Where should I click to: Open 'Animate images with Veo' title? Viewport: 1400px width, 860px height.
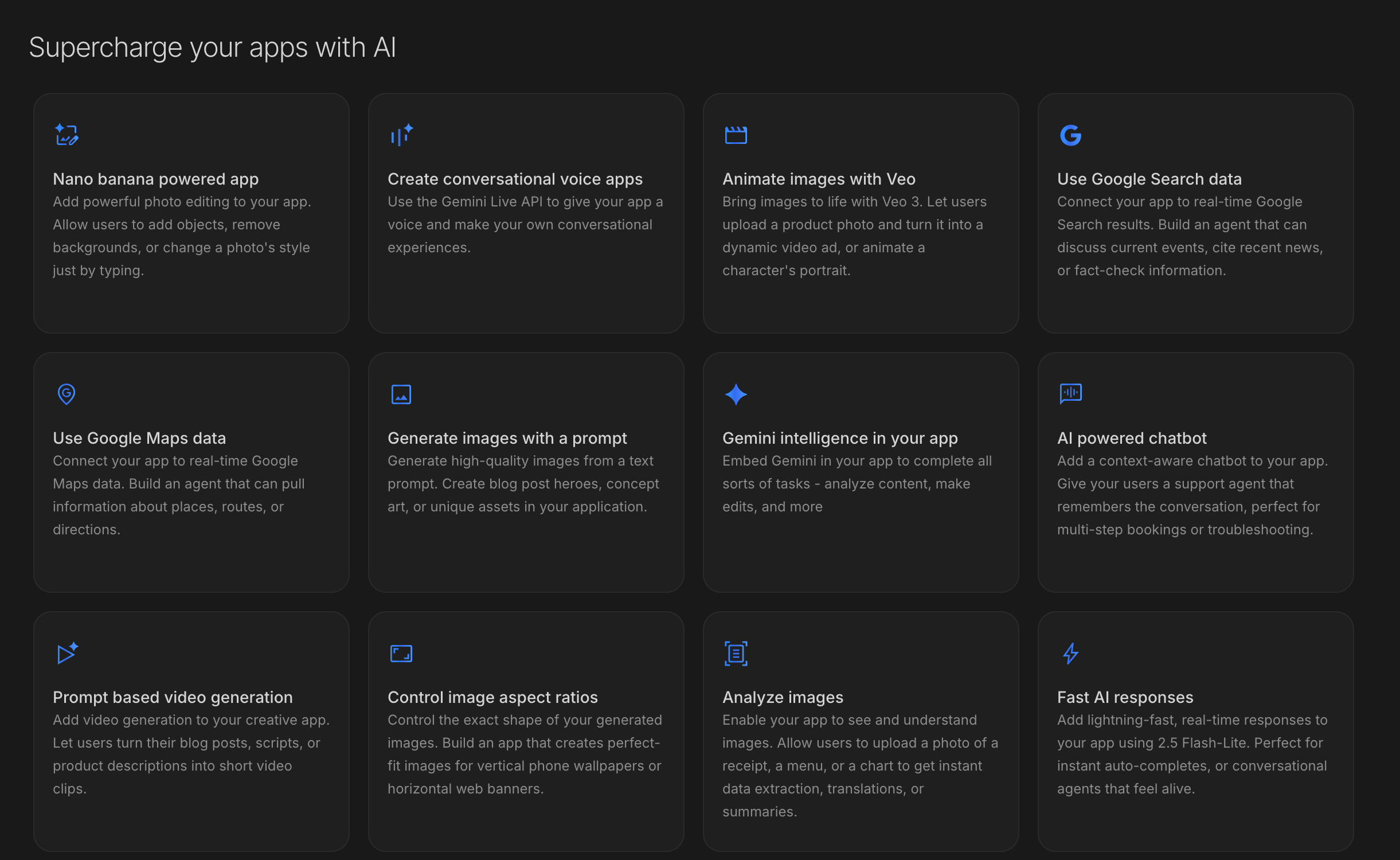(x=819, y=179)
